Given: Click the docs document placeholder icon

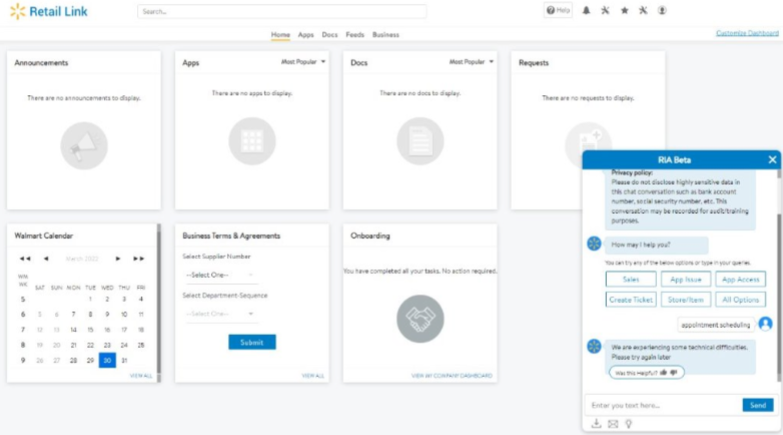Looking at the screenshot, I should pyautogui.click(x=420, y=141).
